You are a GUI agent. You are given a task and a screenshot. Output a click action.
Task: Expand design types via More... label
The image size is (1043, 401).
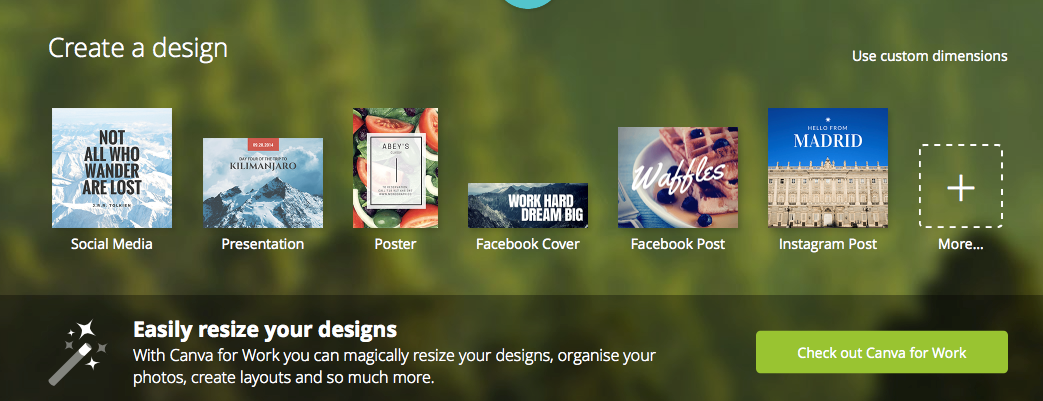point(961,244)
